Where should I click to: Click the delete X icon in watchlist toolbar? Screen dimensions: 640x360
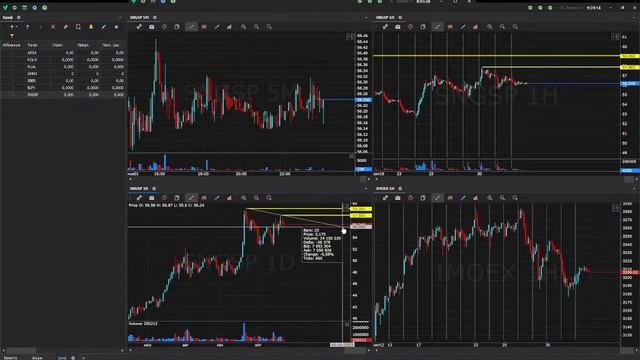coord(53,27)
